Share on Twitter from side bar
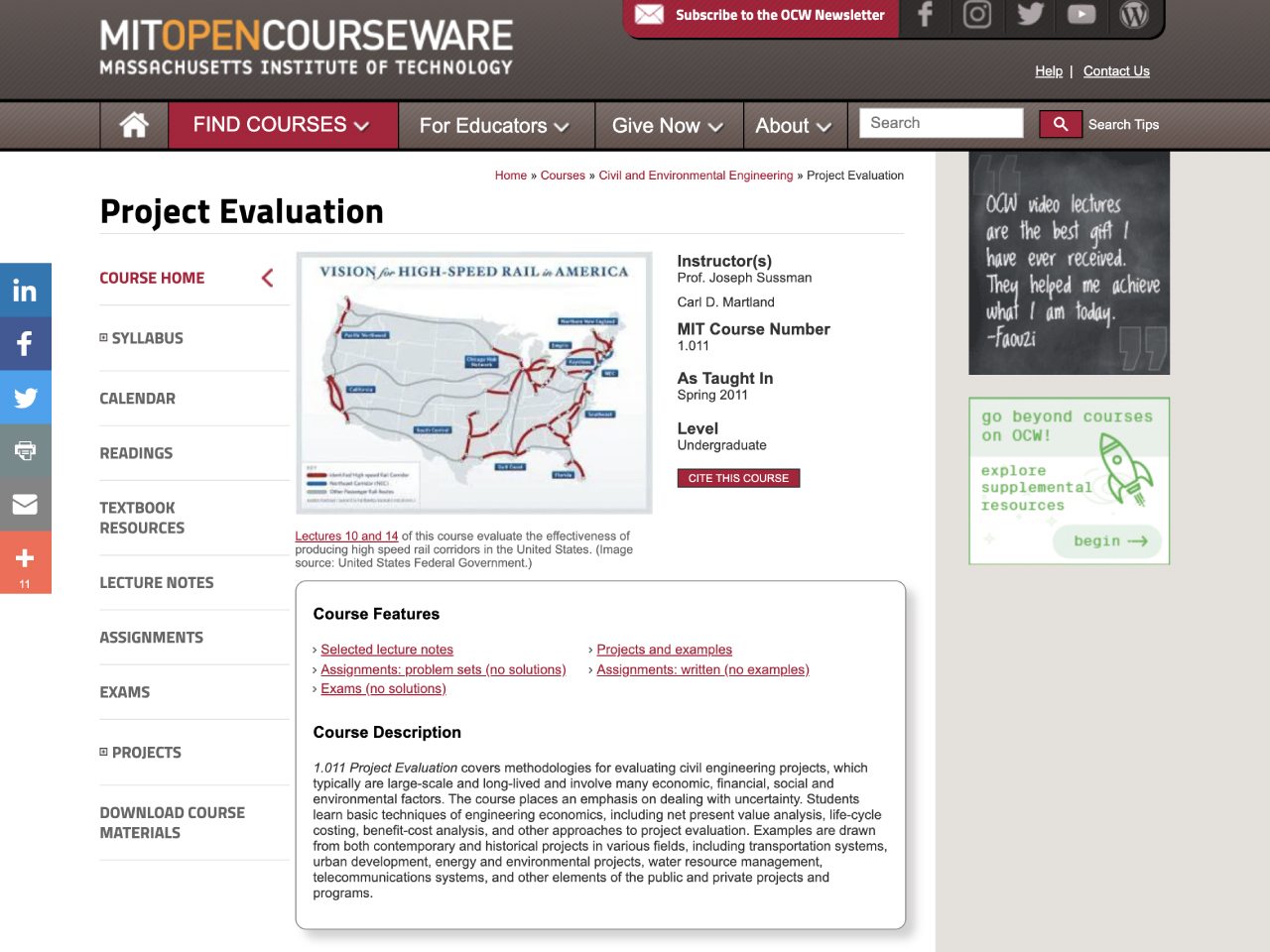The width and height of the screenshot is (1270, 952). click(26, 398)
